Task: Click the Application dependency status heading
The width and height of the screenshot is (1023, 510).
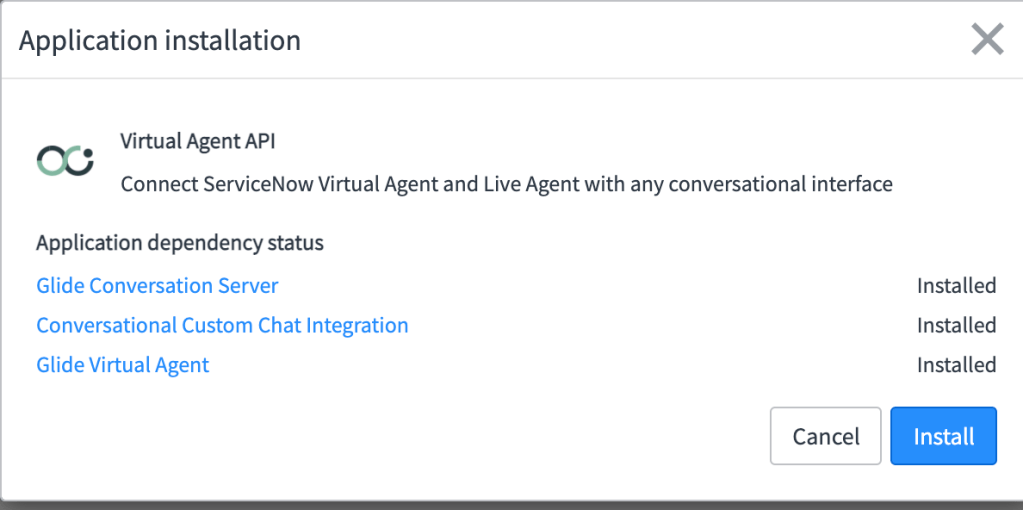Action: [180, 243]
